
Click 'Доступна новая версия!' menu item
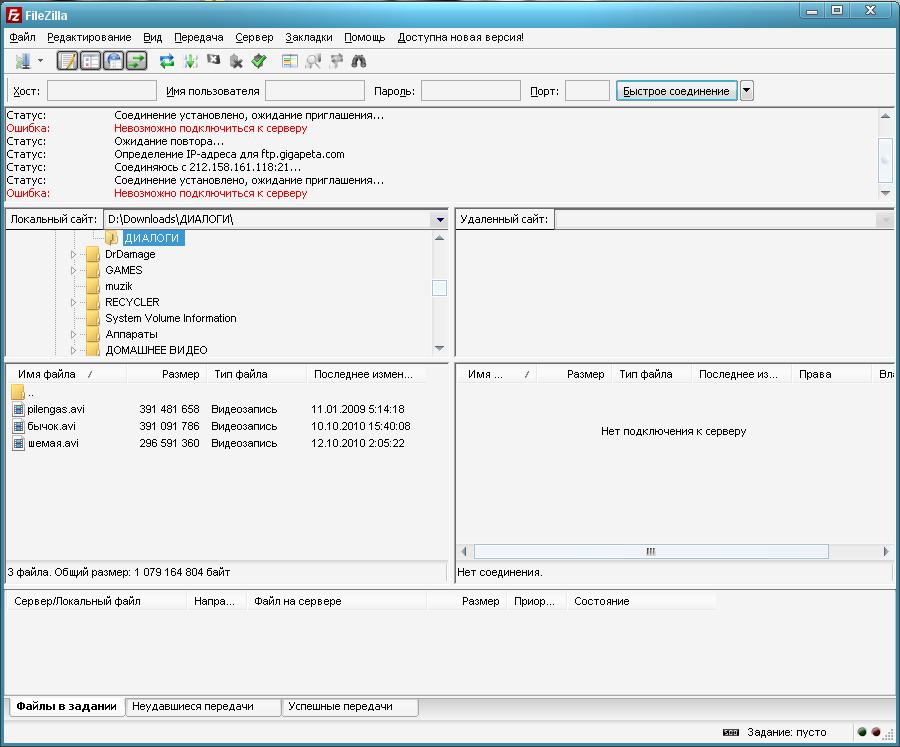[x=460, y=37]
